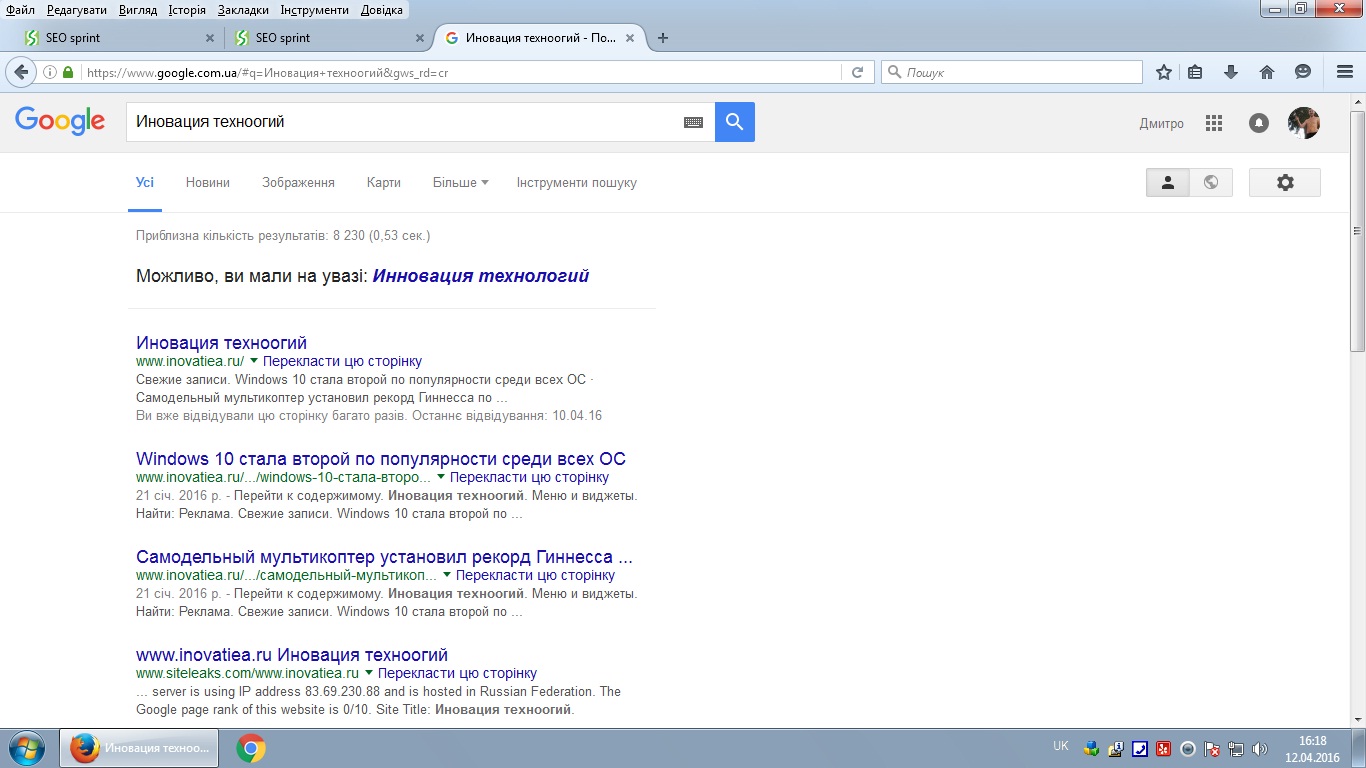The height and width of the screenshot is (768, 1366).
Task: Show private results with the person toggle
Action: [1167, 182]
